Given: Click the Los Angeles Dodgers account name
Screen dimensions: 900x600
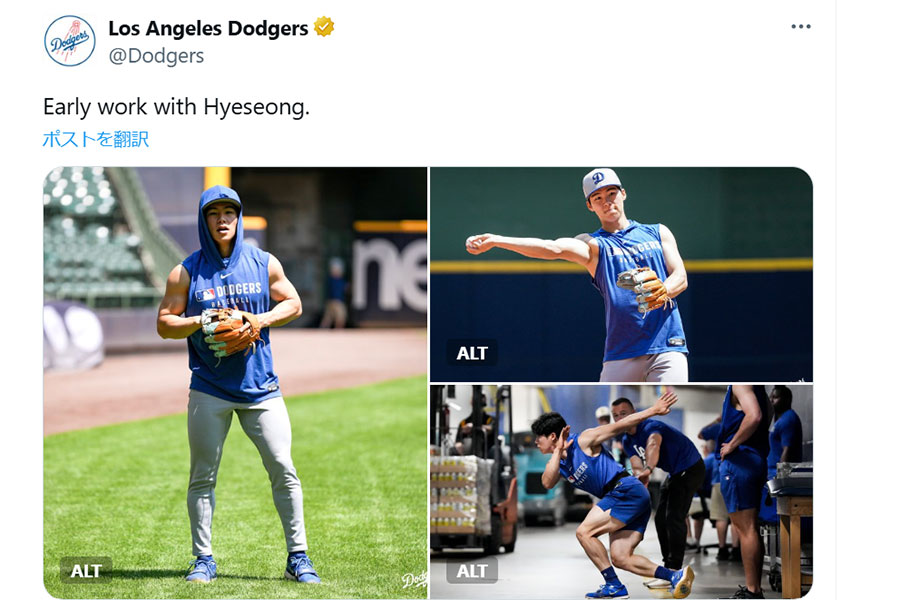Looking at the screenshot, I should [210, 29].
